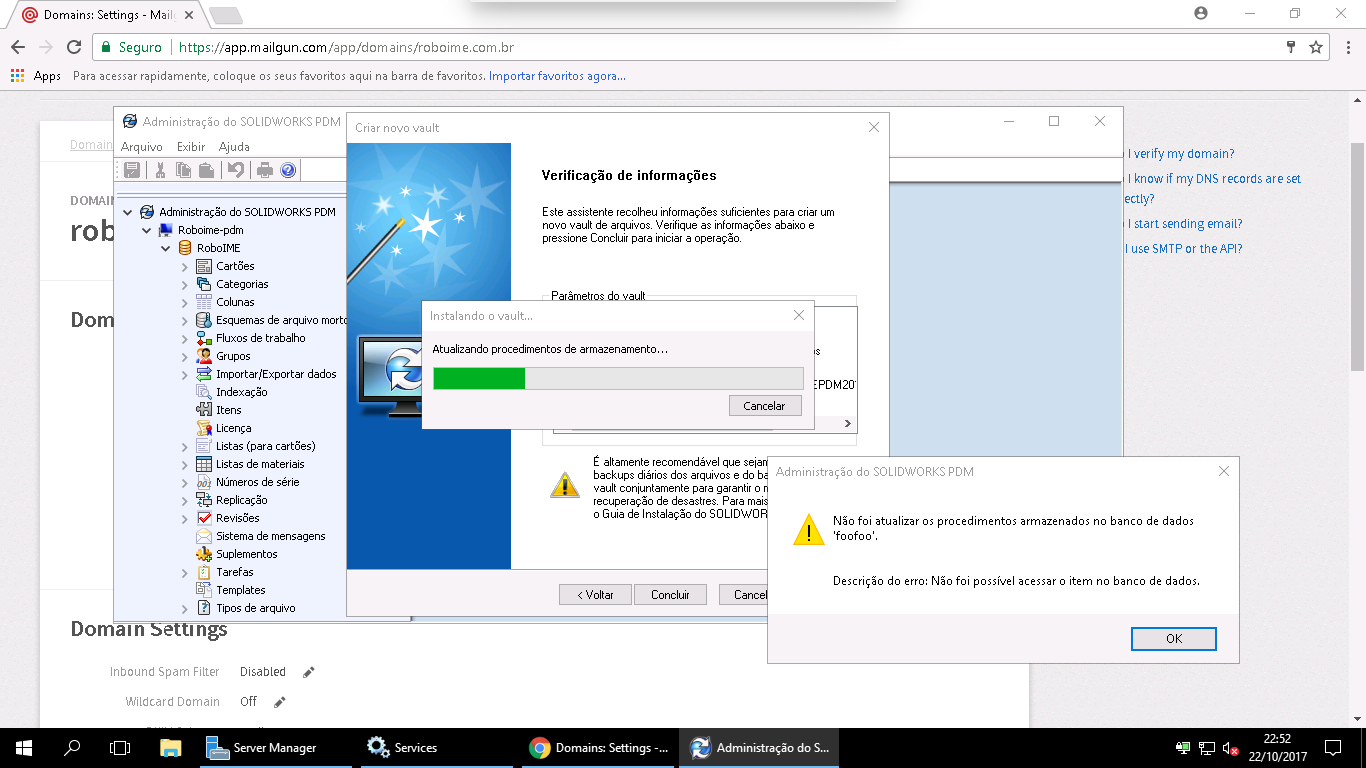Click the Paste clipboard toolbar icon

pos(205,170)
